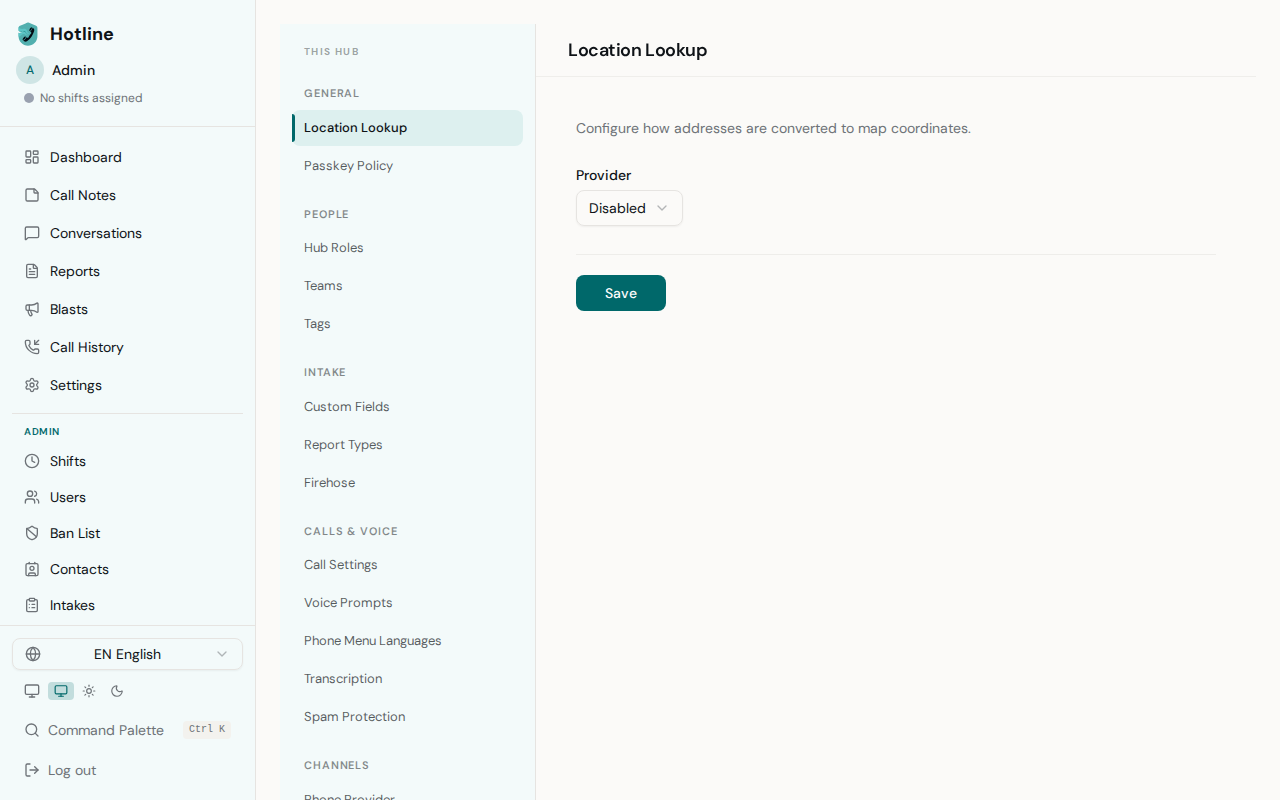Select the Voice Prompts settings entry

[x=348, y=602]
